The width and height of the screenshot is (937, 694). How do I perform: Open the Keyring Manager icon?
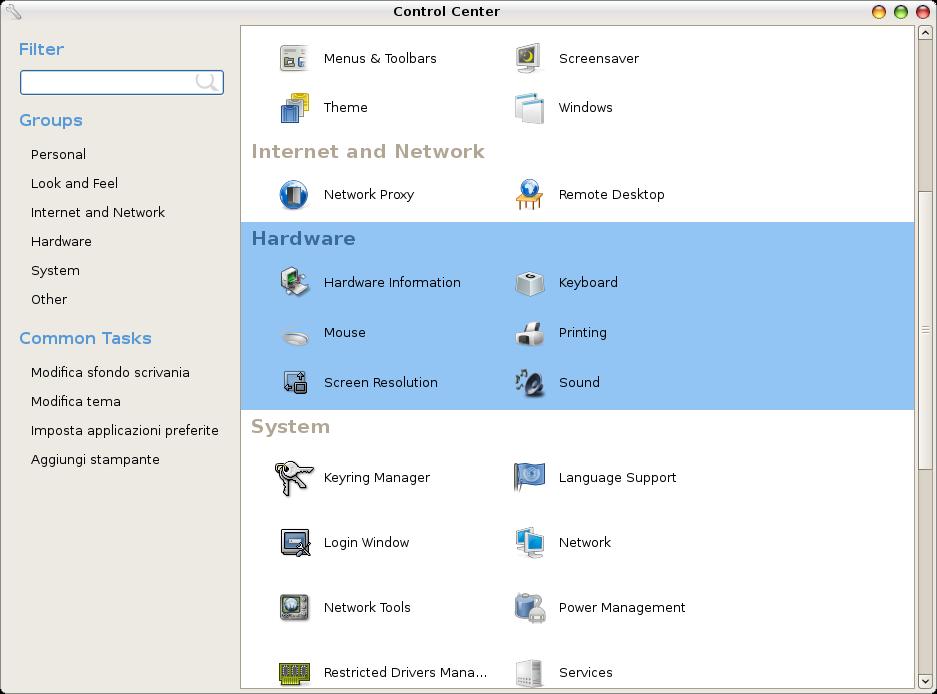click(x=294, y=478)
